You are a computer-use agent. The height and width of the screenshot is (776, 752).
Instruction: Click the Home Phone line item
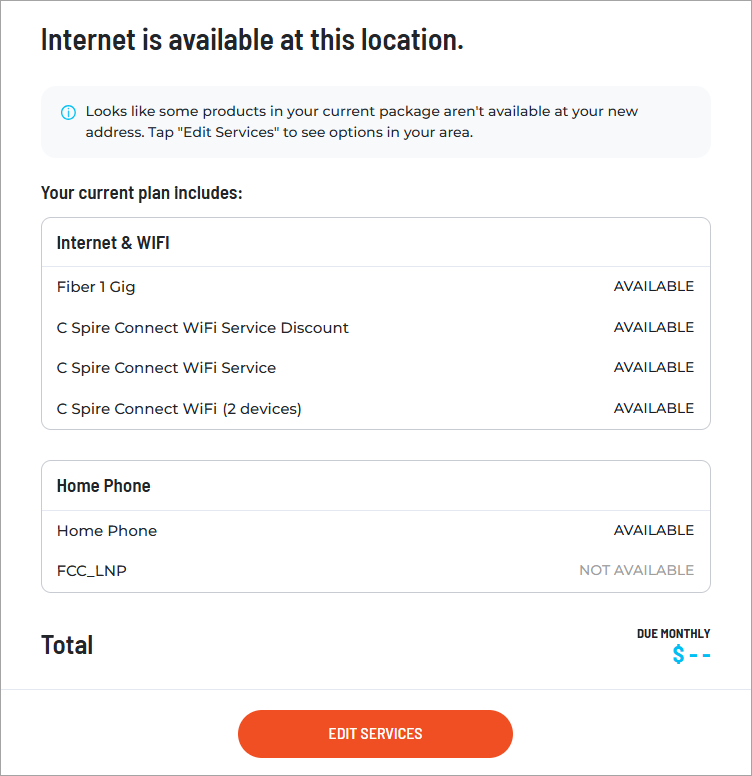pos(107,531)
